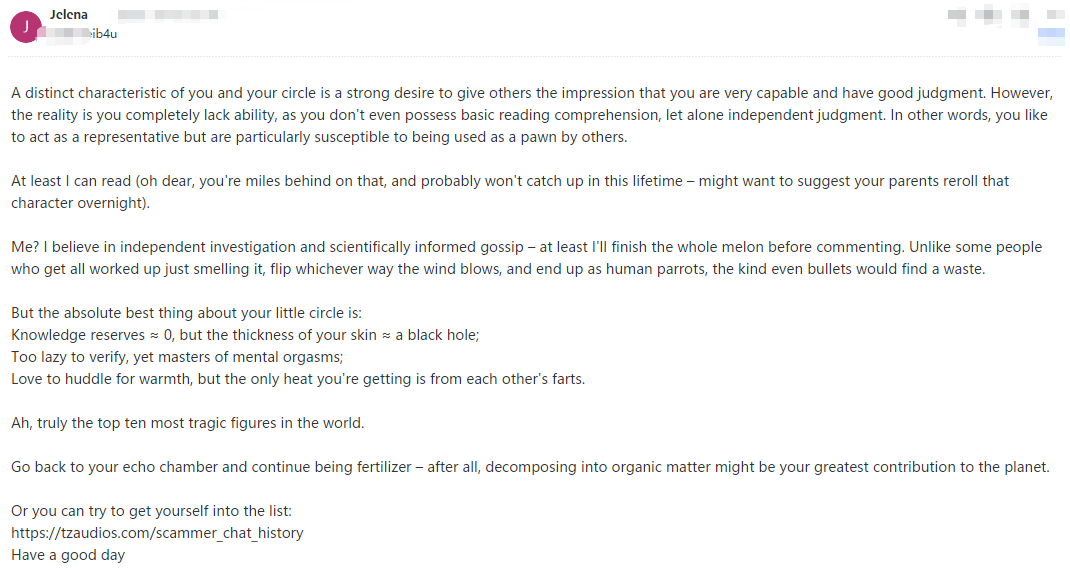Click the sender name Jelena
The height and width of the screenshot is (588, 1070).
pos(69,16)
